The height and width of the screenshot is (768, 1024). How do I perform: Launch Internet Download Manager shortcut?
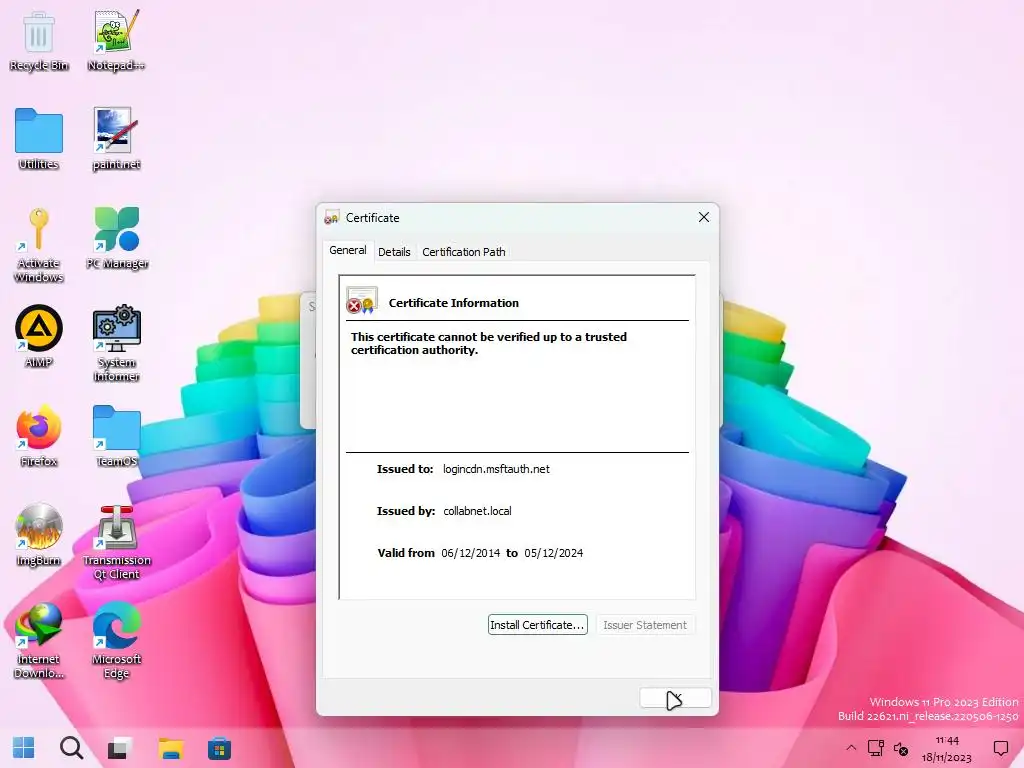tap(39, 641)
